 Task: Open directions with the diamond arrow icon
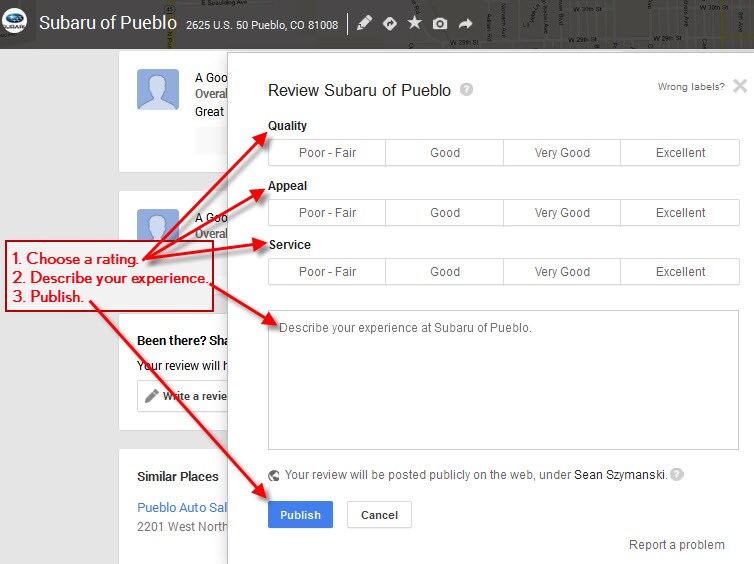[x=390, y=23]
